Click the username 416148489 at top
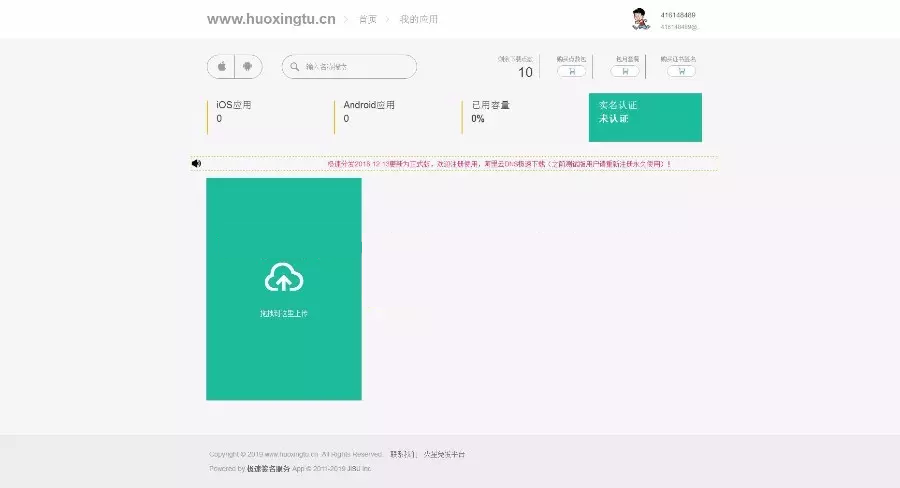This screenshot has width=900, height=488. click(678, 15)
